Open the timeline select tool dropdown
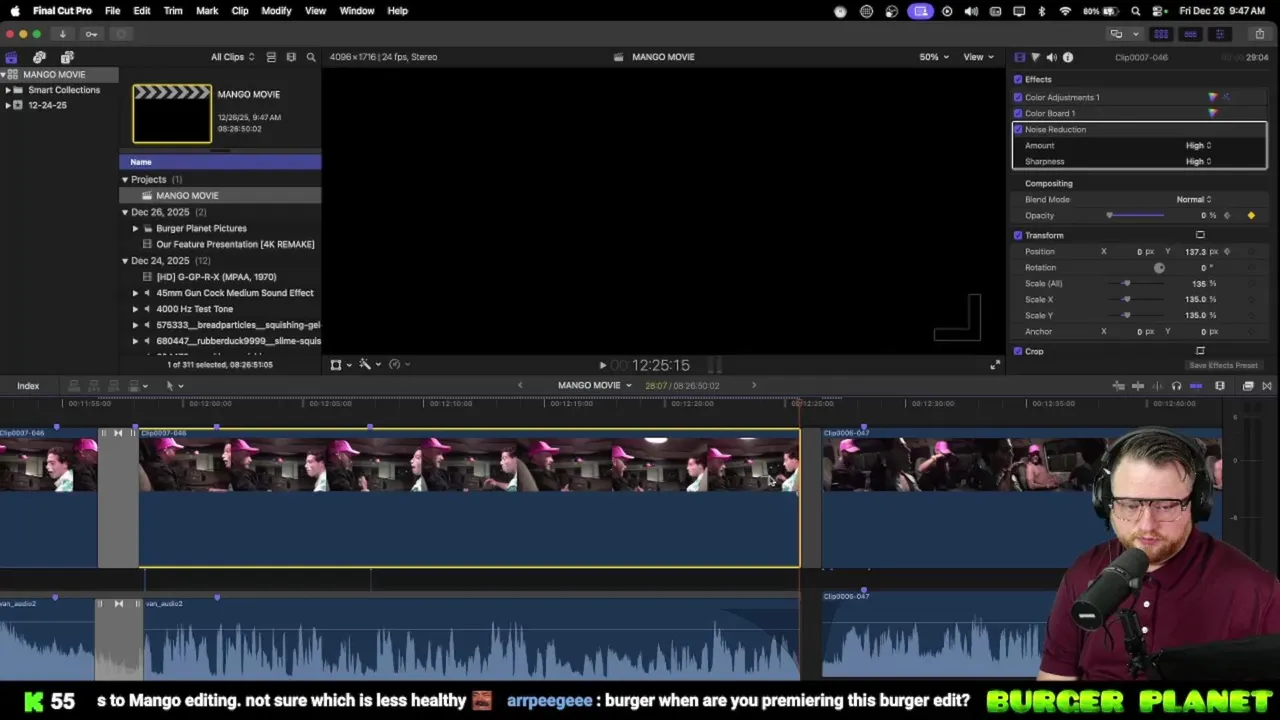Image resolution: width=1280 pixels, height=720 pixels. click(174, 386)
